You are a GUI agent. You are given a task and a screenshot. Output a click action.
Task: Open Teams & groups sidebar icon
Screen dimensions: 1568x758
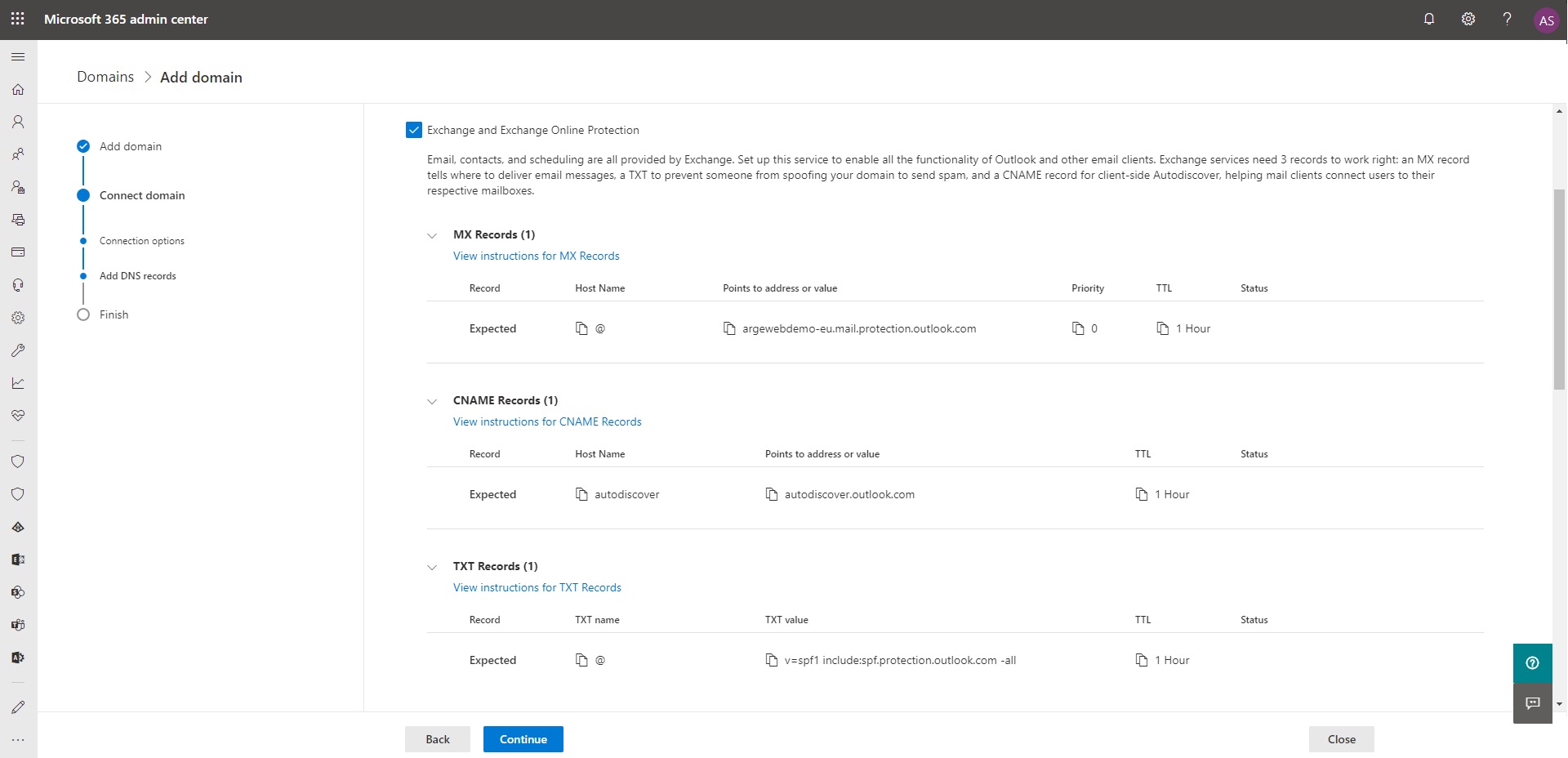click(18, 154)
